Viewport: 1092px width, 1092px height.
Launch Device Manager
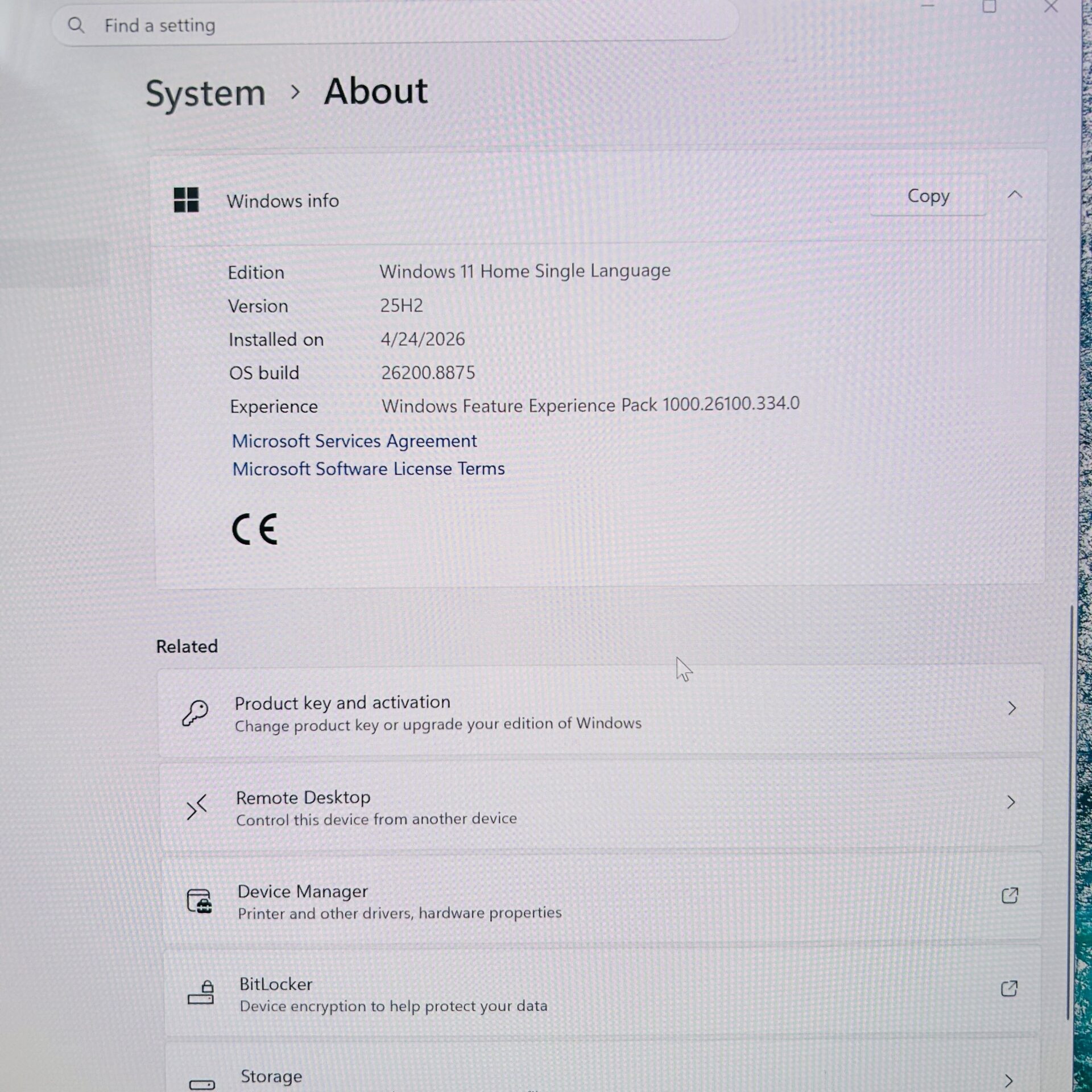click(x=602, y=899)
